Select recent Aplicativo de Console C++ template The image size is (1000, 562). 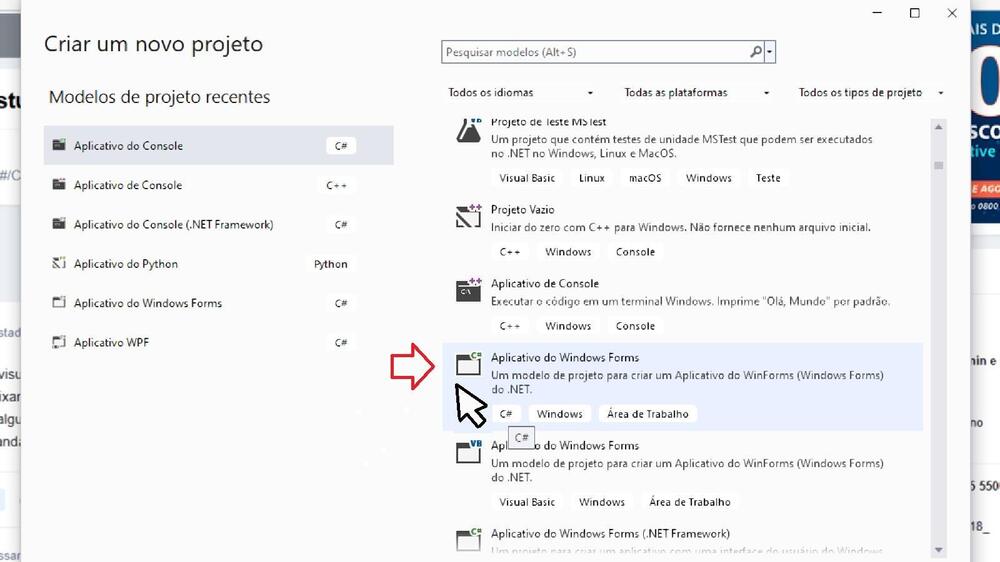[x=219, y=185]
